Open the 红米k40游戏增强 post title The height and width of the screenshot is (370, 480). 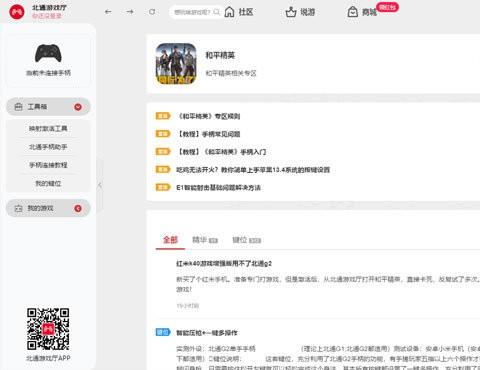coord(224,264)
